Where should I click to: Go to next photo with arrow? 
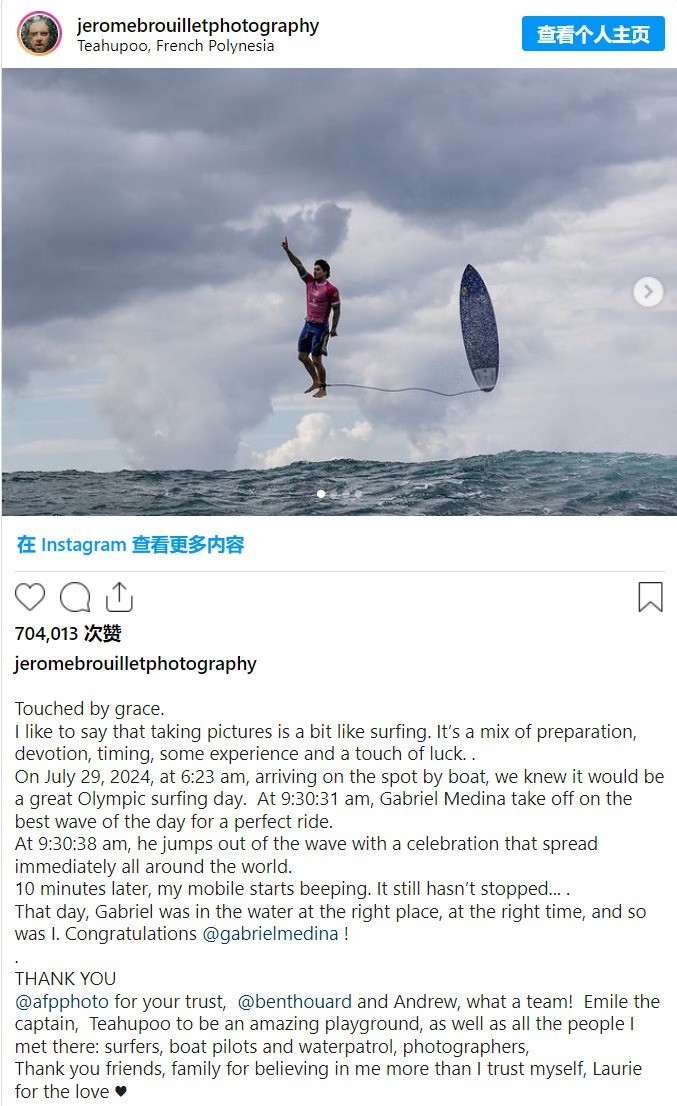coord(648,291)
